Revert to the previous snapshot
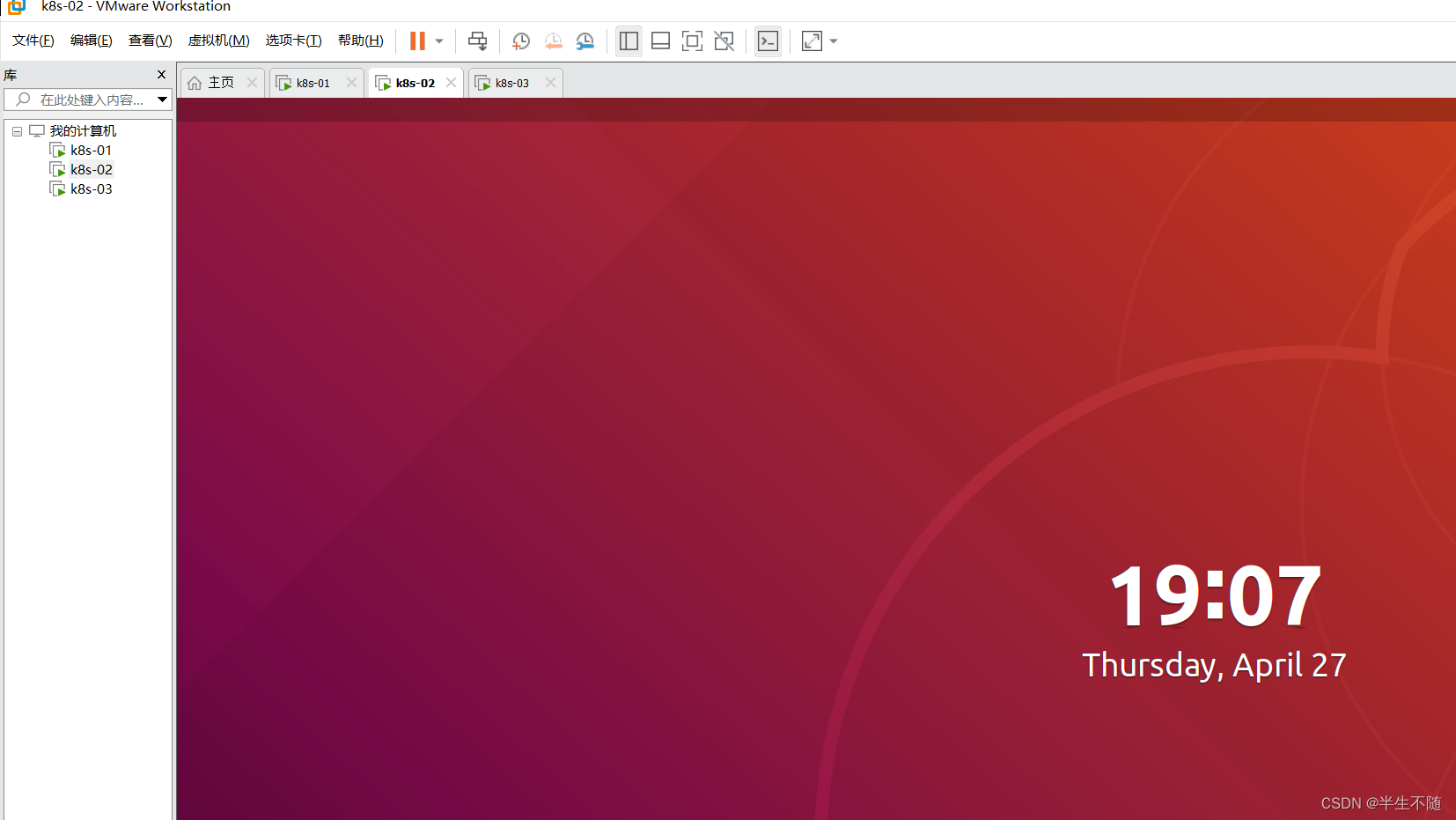Viewport: 1456px width, 820px height. tap(553, 41)
